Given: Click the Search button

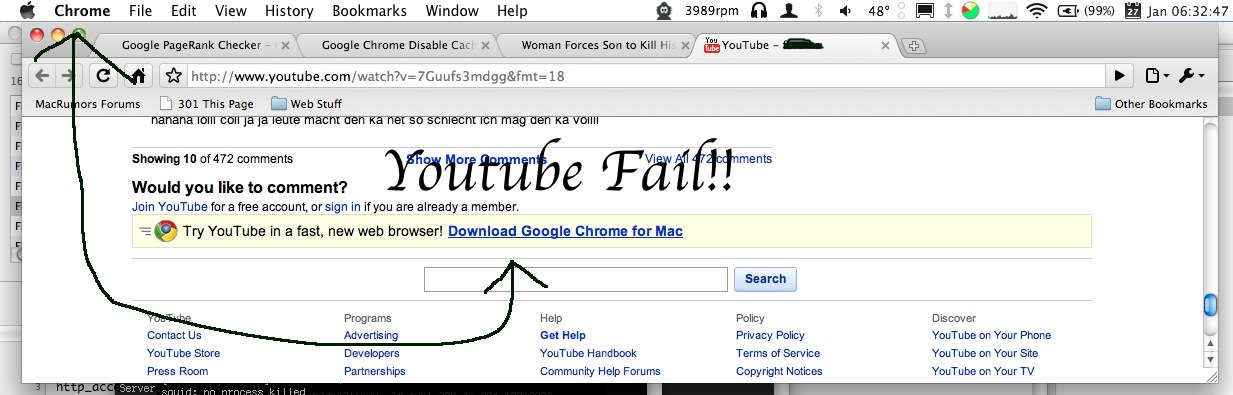Looking at the screenshot, I should click(765, 279).
